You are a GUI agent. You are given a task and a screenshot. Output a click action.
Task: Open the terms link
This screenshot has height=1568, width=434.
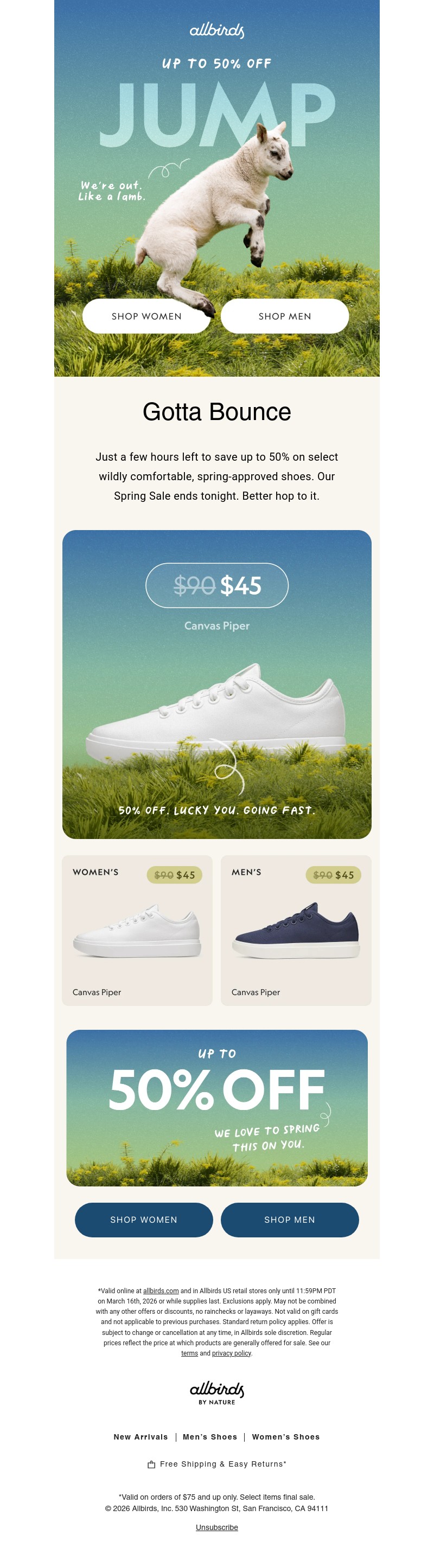(x=189, y=1353)
